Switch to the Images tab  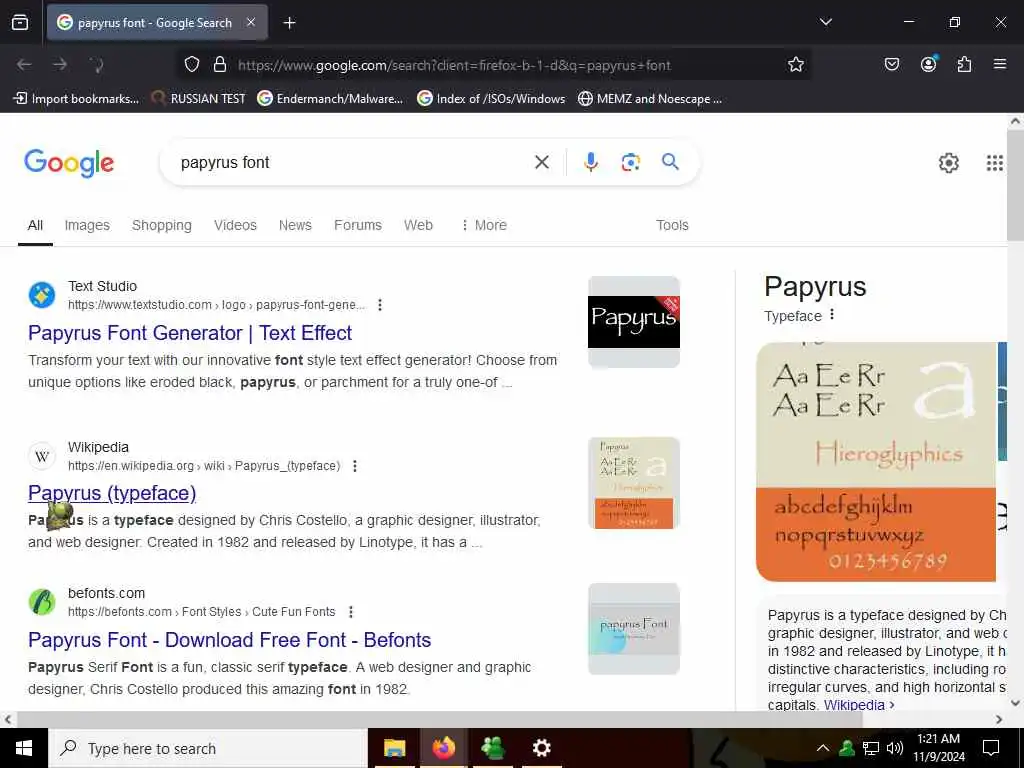87,225
